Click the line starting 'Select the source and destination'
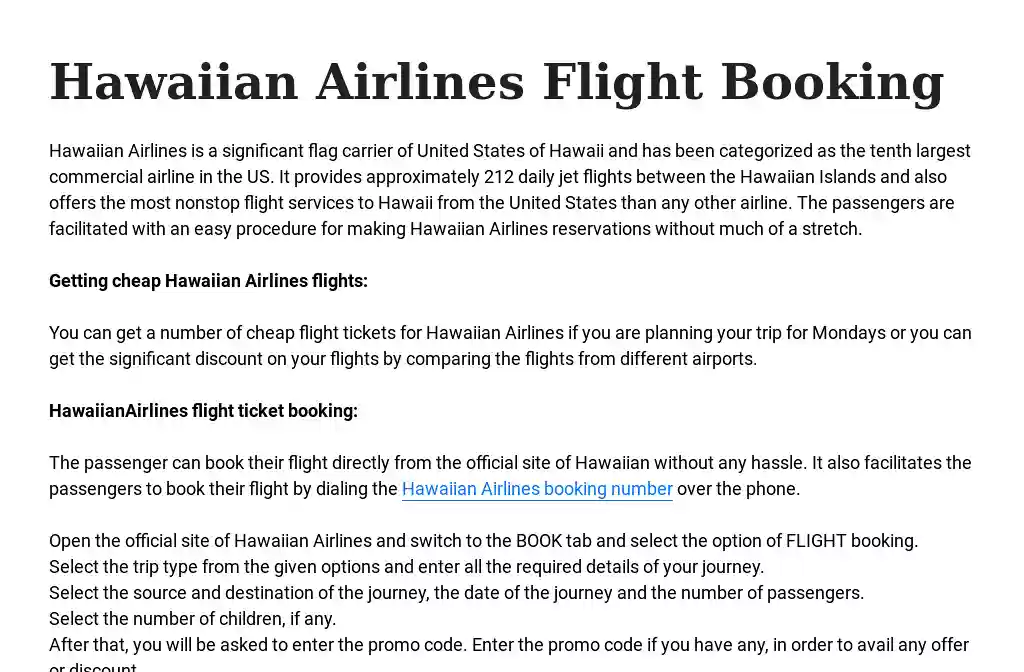 (x=456, y=593)
